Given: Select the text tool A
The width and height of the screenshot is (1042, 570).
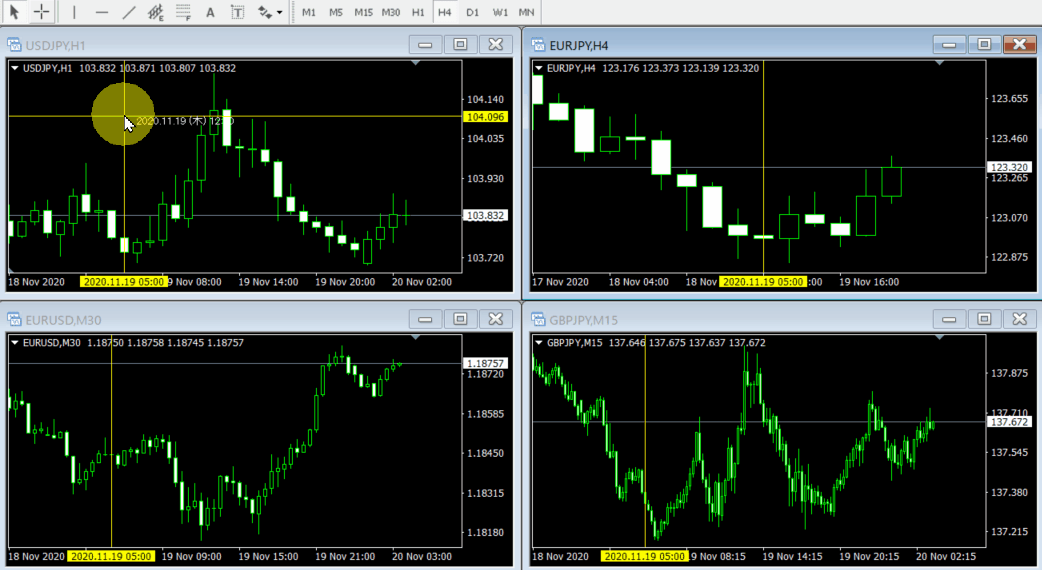Looking at the screenshot, I should (x=210, y=12).
